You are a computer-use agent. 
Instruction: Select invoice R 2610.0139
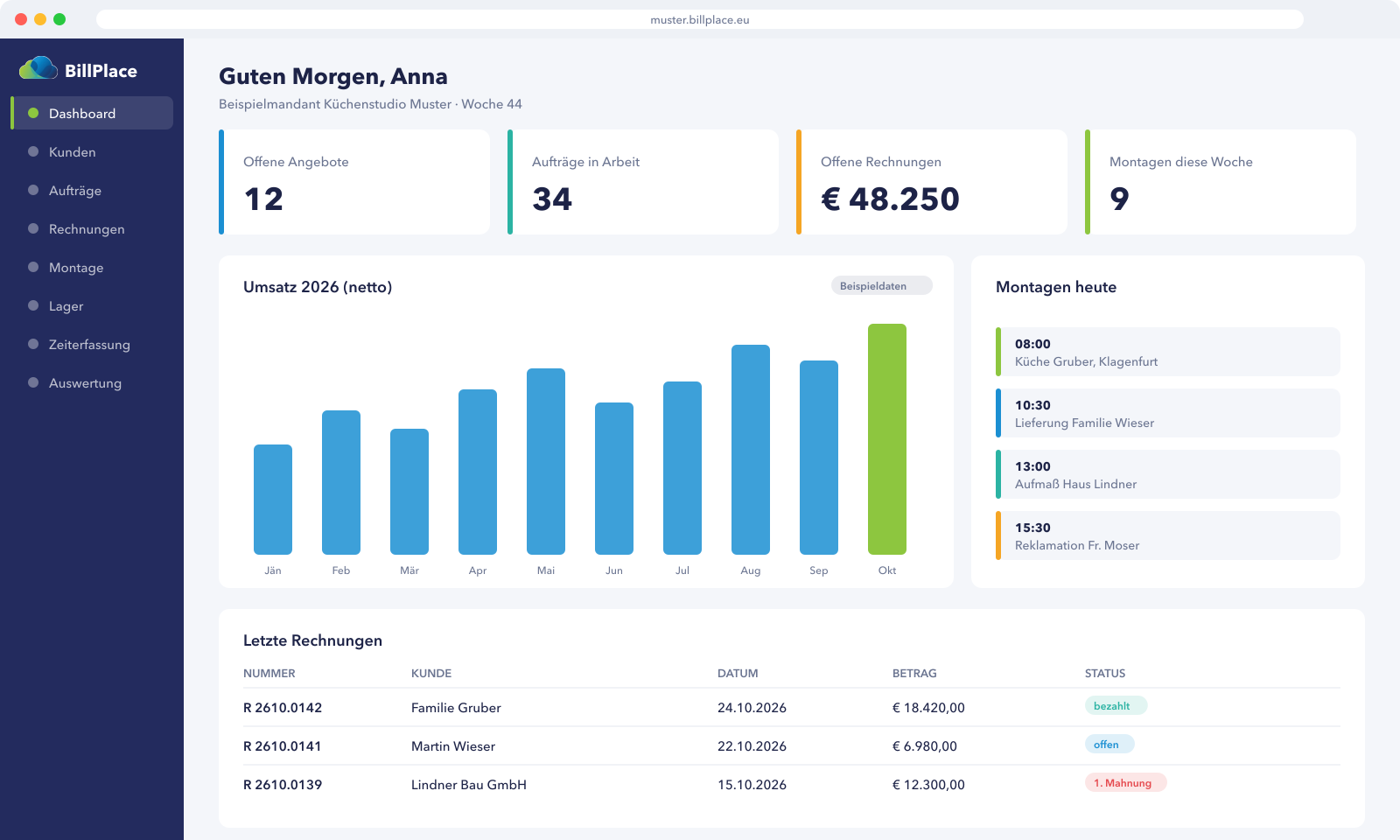(x=283, y=785)
